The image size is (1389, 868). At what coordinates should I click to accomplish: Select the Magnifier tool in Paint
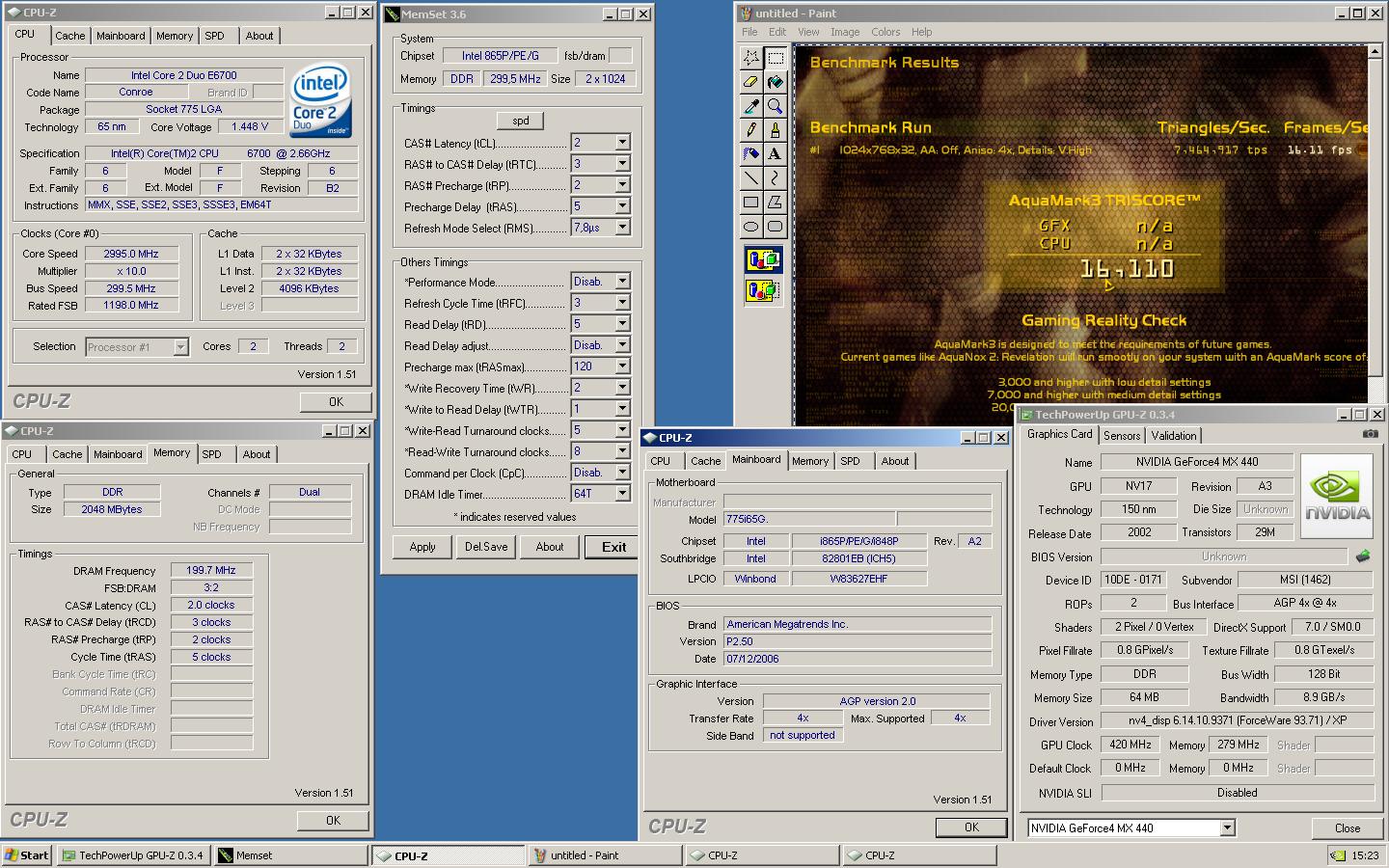[775, 106]
